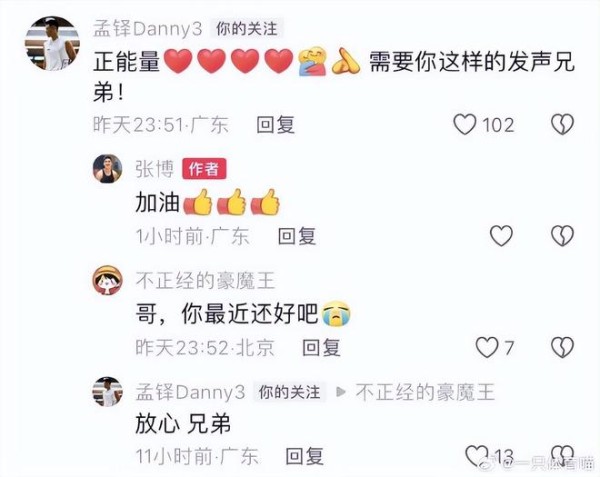Like 孟铎Danny3's top comment with 102 likes
Image resolution: width=600 pixels, height=477 pixels.
coord(465,125)
